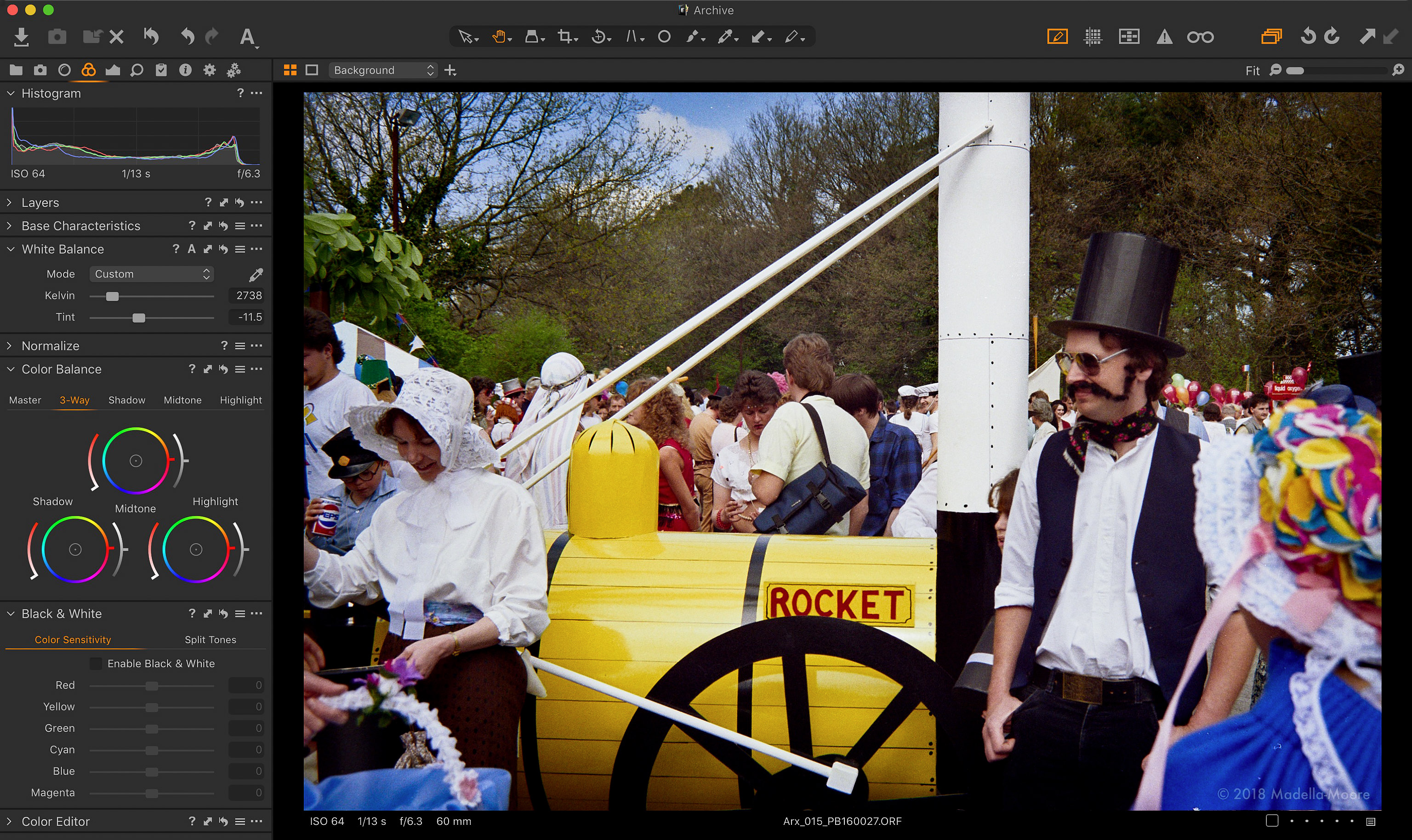Screen dimensions: 1412x840
Task: Select the Pan hand tool
Action: coord(498,37)
